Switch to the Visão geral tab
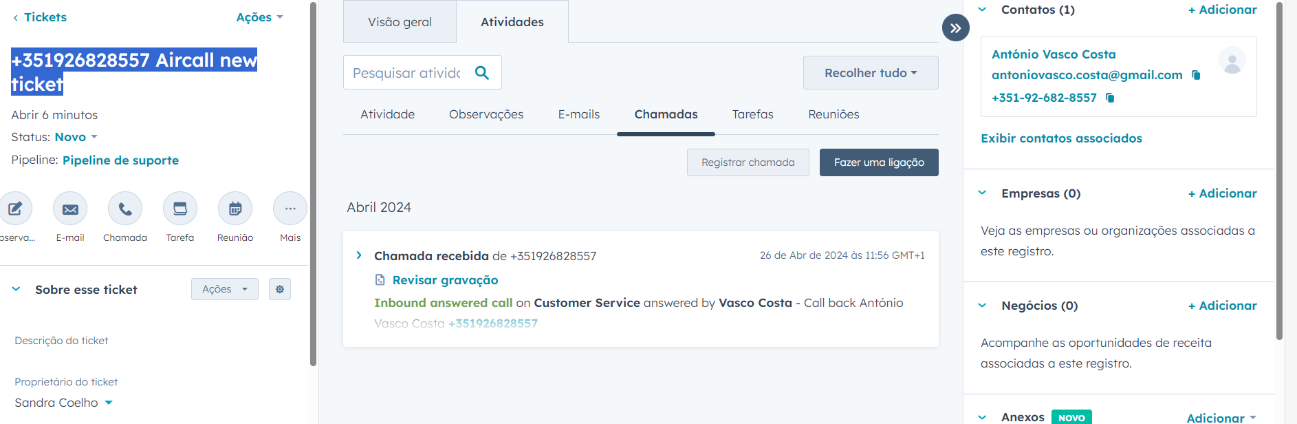The width and height of the screenshot is (1297, 424). [399, 22]
